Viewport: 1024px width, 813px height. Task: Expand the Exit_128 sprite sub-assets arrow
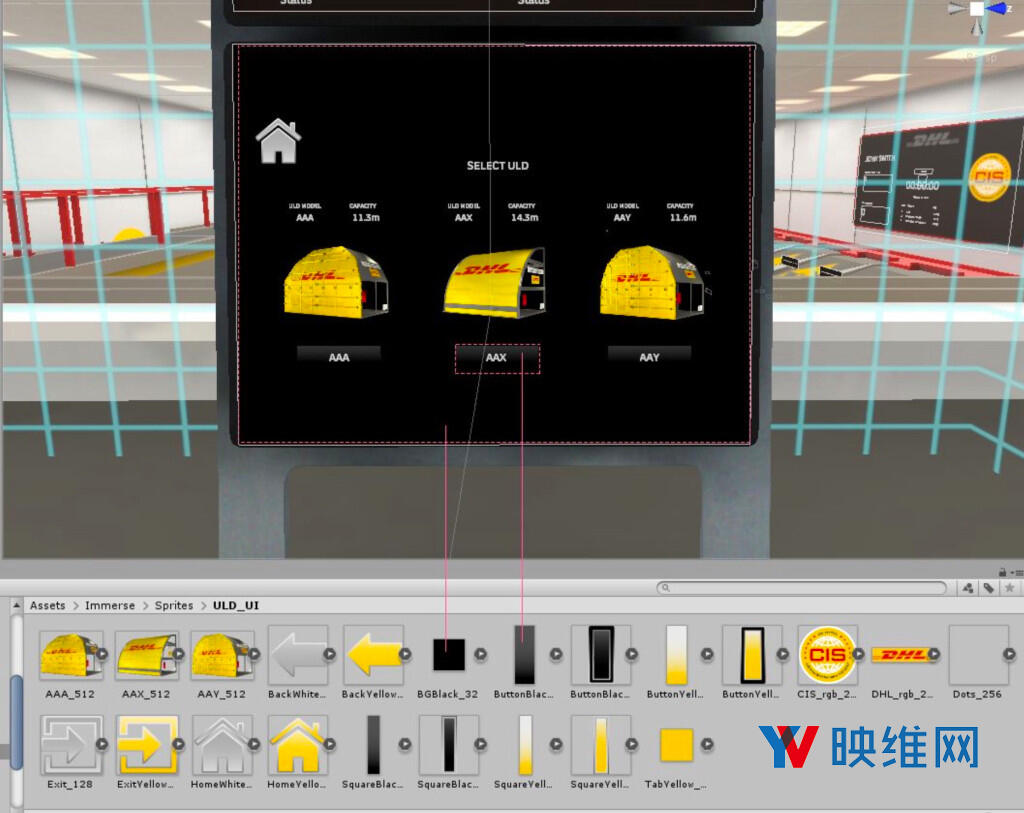pyautogui.click(x=102, y=745)
